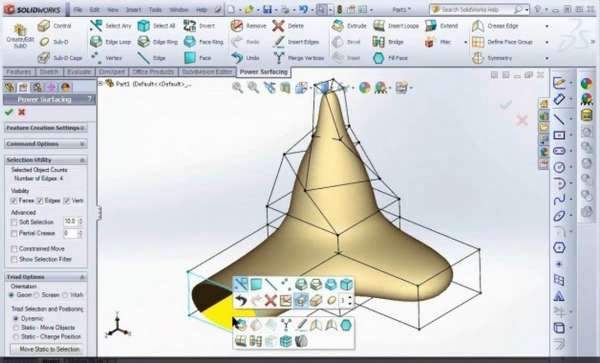Switch to the Evaluate tab
Screen dimensions: 600x363
point(79,72)
